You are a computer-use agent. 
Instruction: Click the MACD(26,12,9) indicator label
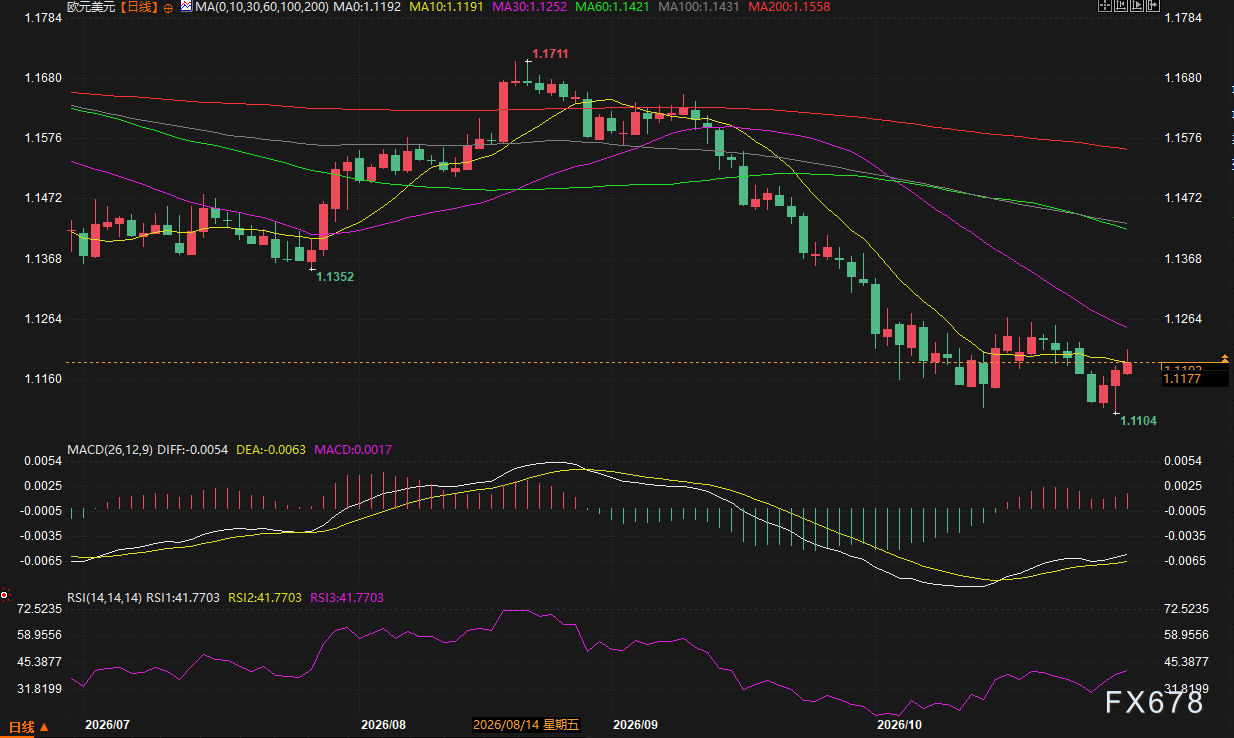(110, 450)
